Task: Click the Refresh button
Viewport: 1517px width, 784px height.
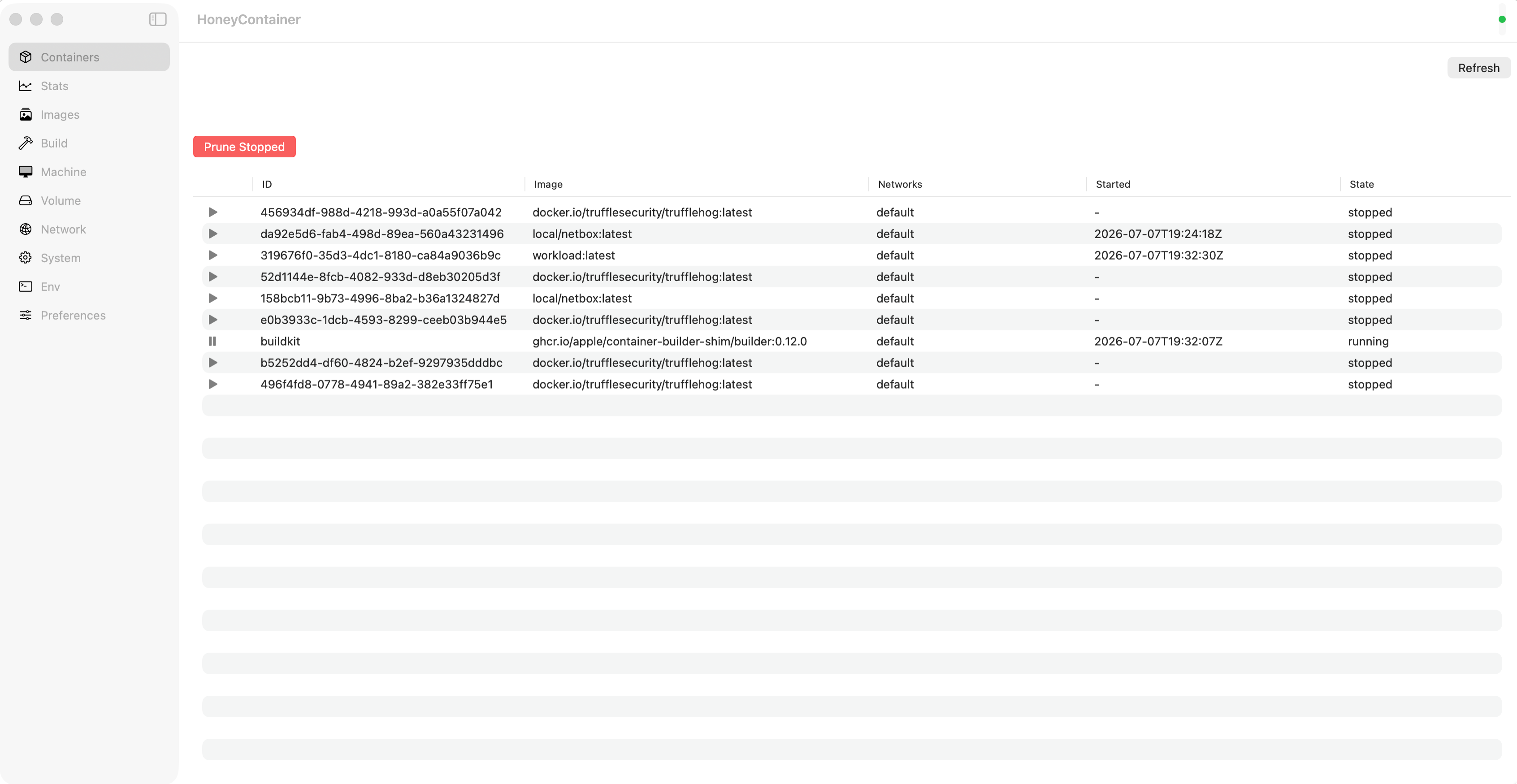Action: pyautogui.click(x=1478, y=68)
